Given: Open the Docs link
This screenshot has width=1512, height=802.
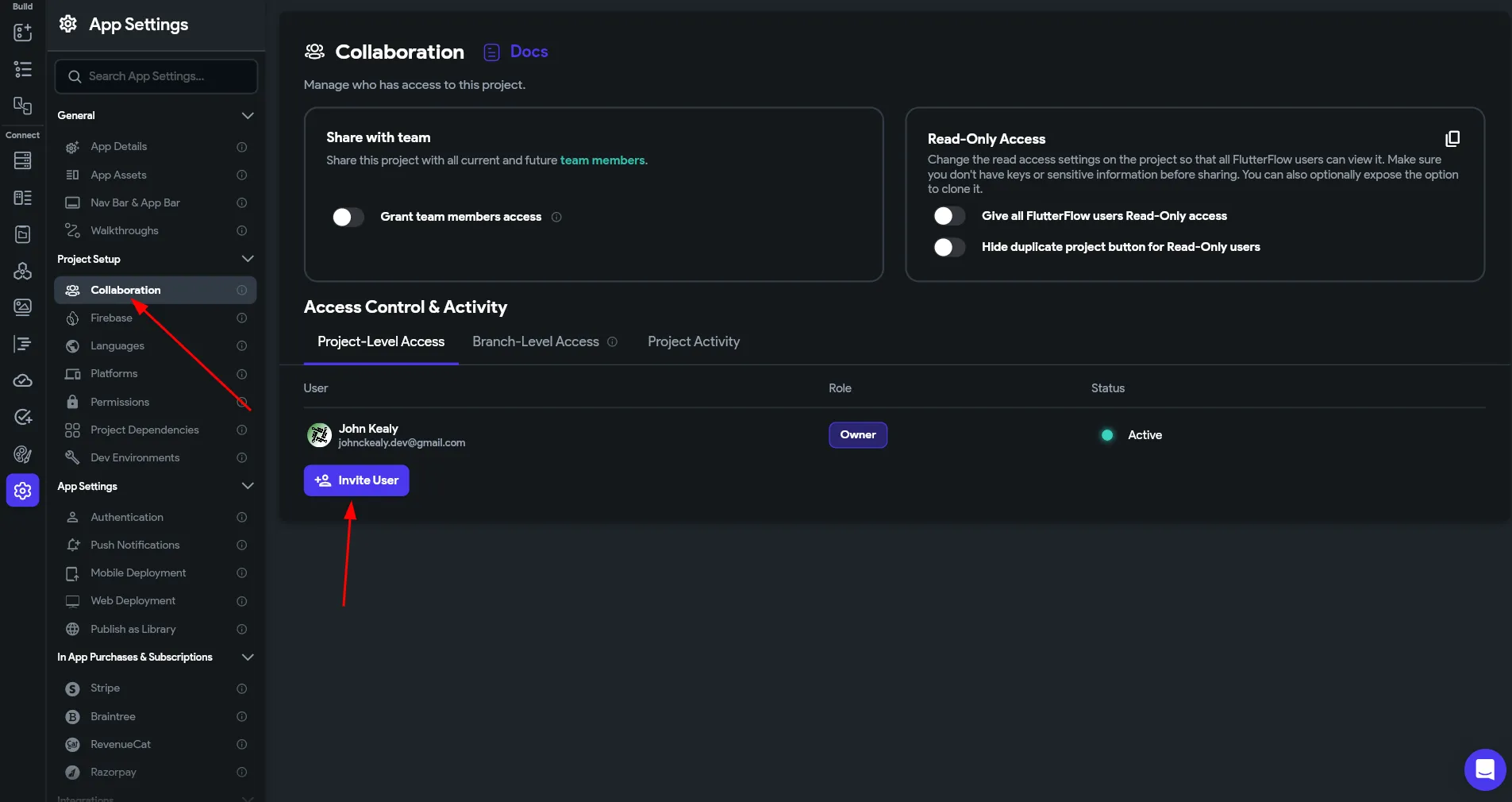Looking at the screenshot, I should 529,52.
